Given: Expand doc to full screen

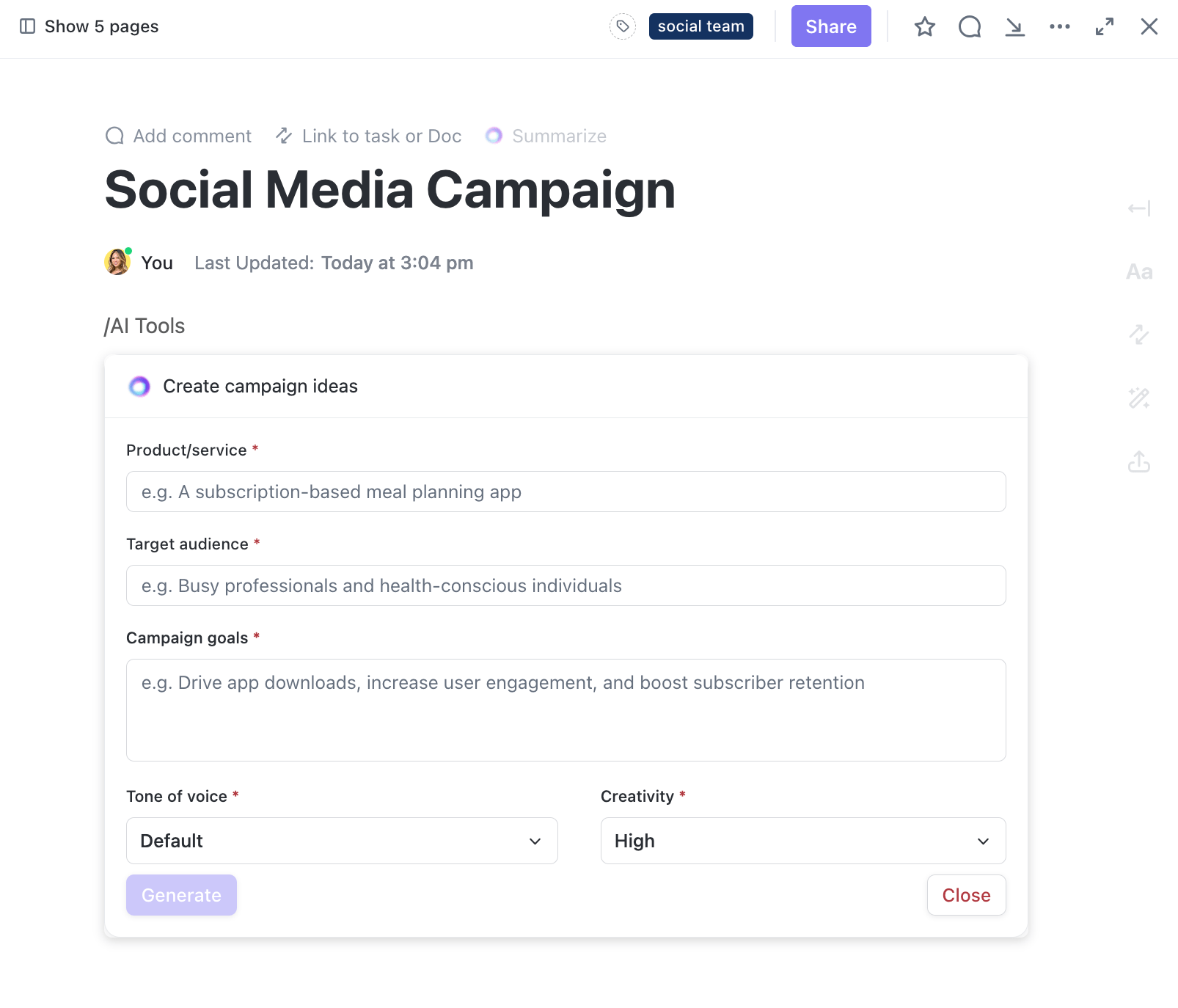Looking at the screenshot, I should 1104,27.
